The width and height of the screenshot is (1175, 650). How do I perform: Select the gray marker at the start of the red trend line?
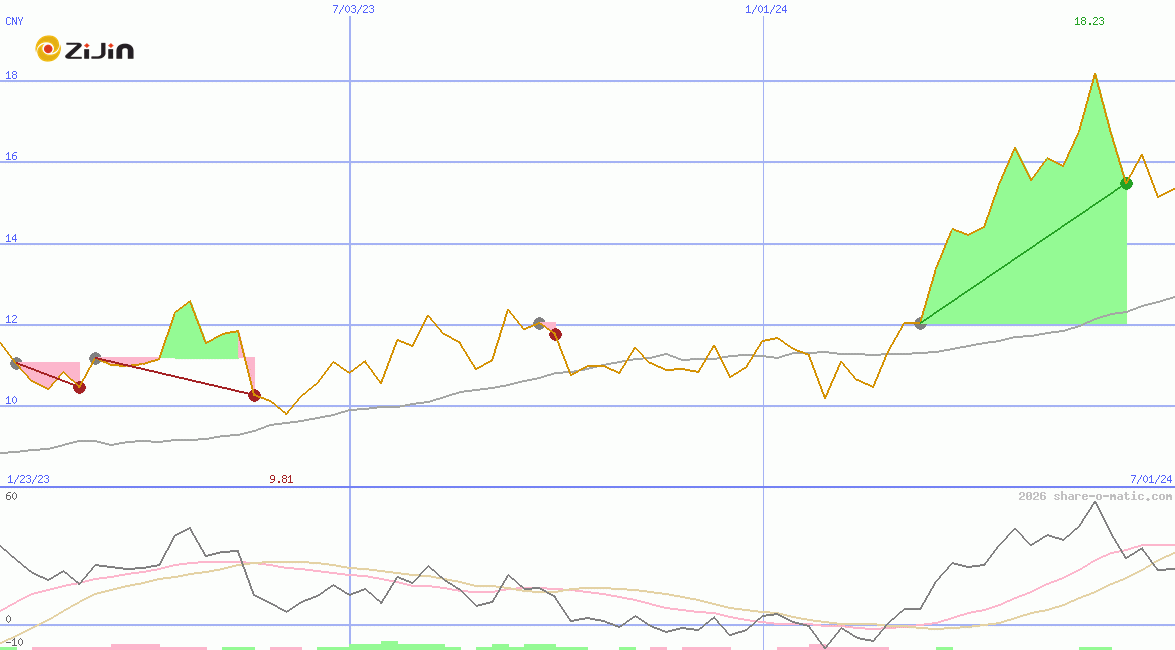point(95,358)
